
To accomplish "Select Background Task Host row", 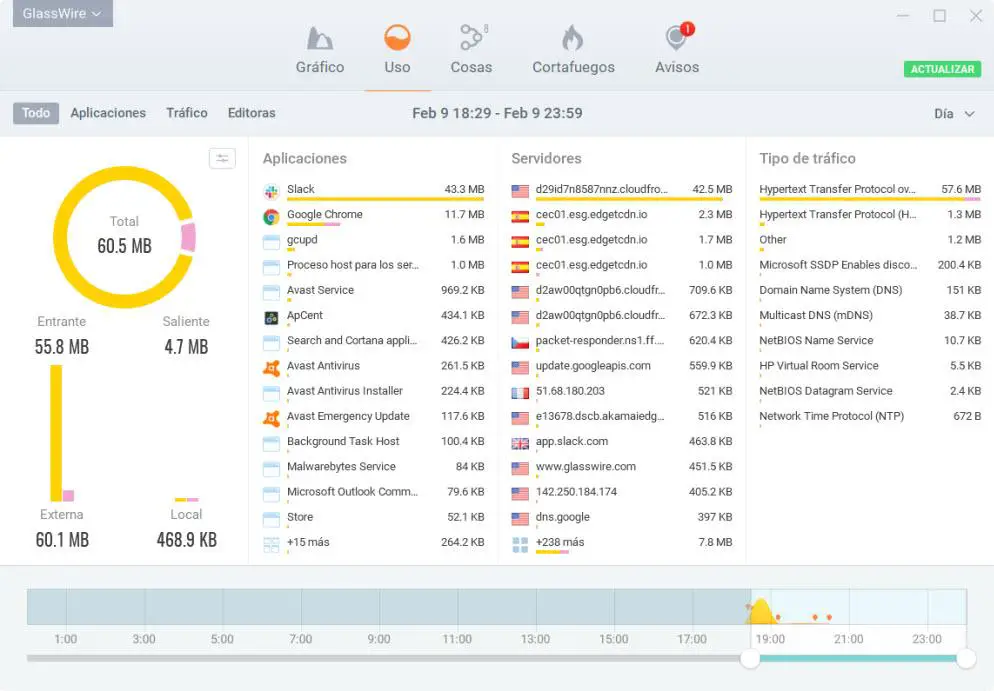I will [x=373, y=442].
